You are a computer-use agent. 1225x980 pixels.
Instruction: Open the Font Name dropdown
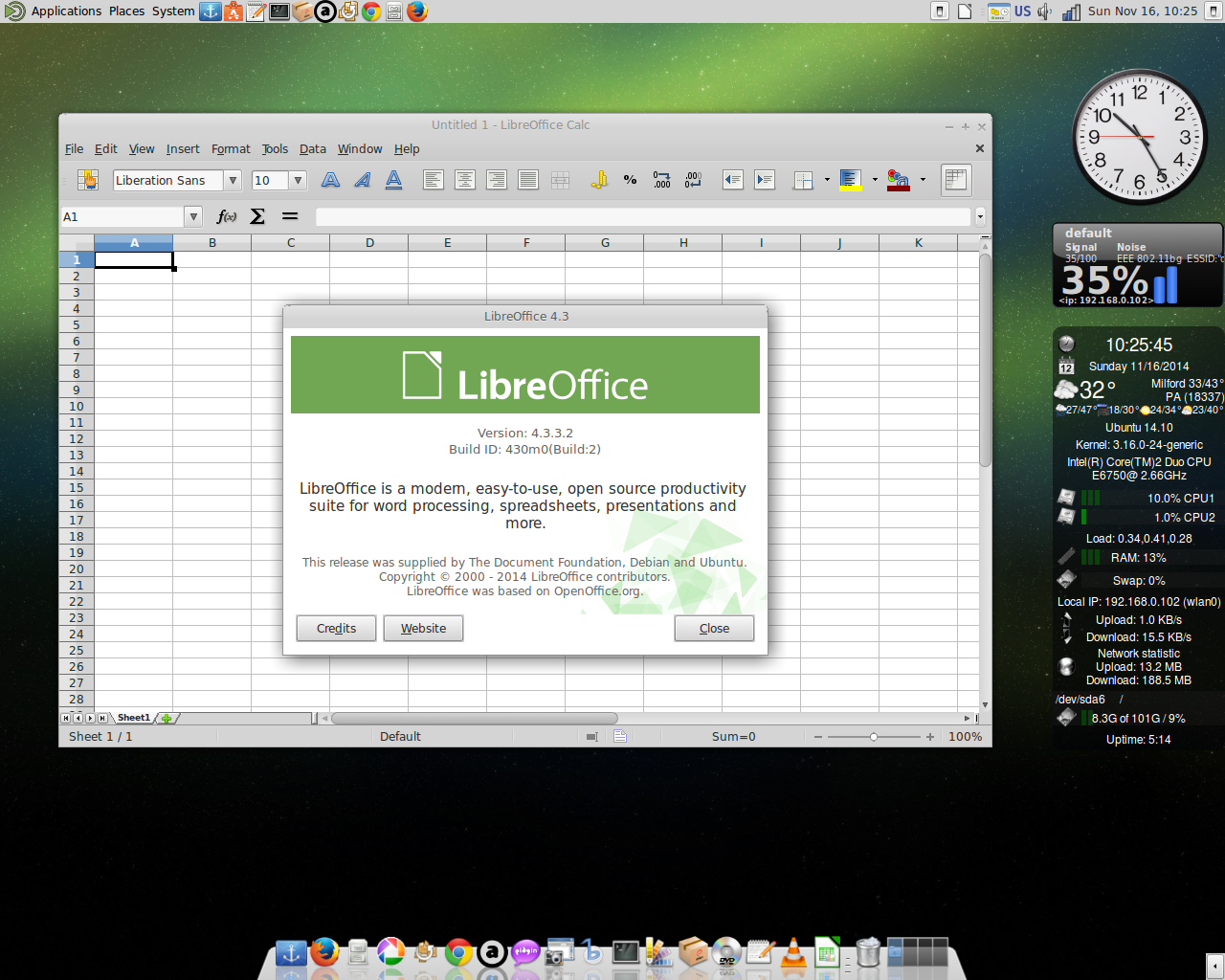233,180
